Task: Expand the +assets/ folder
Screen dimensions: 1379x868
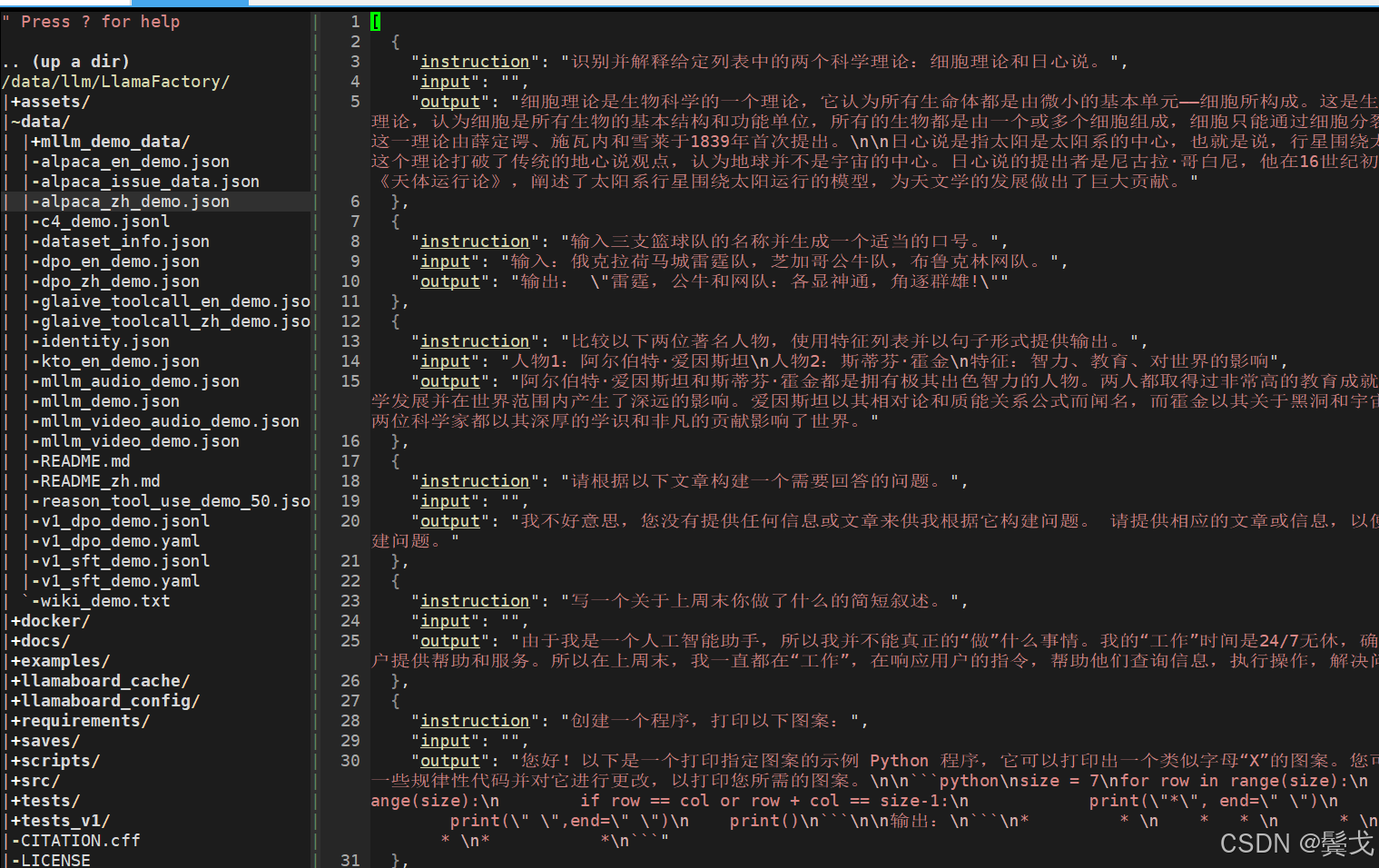Action: tap(51, 102)
